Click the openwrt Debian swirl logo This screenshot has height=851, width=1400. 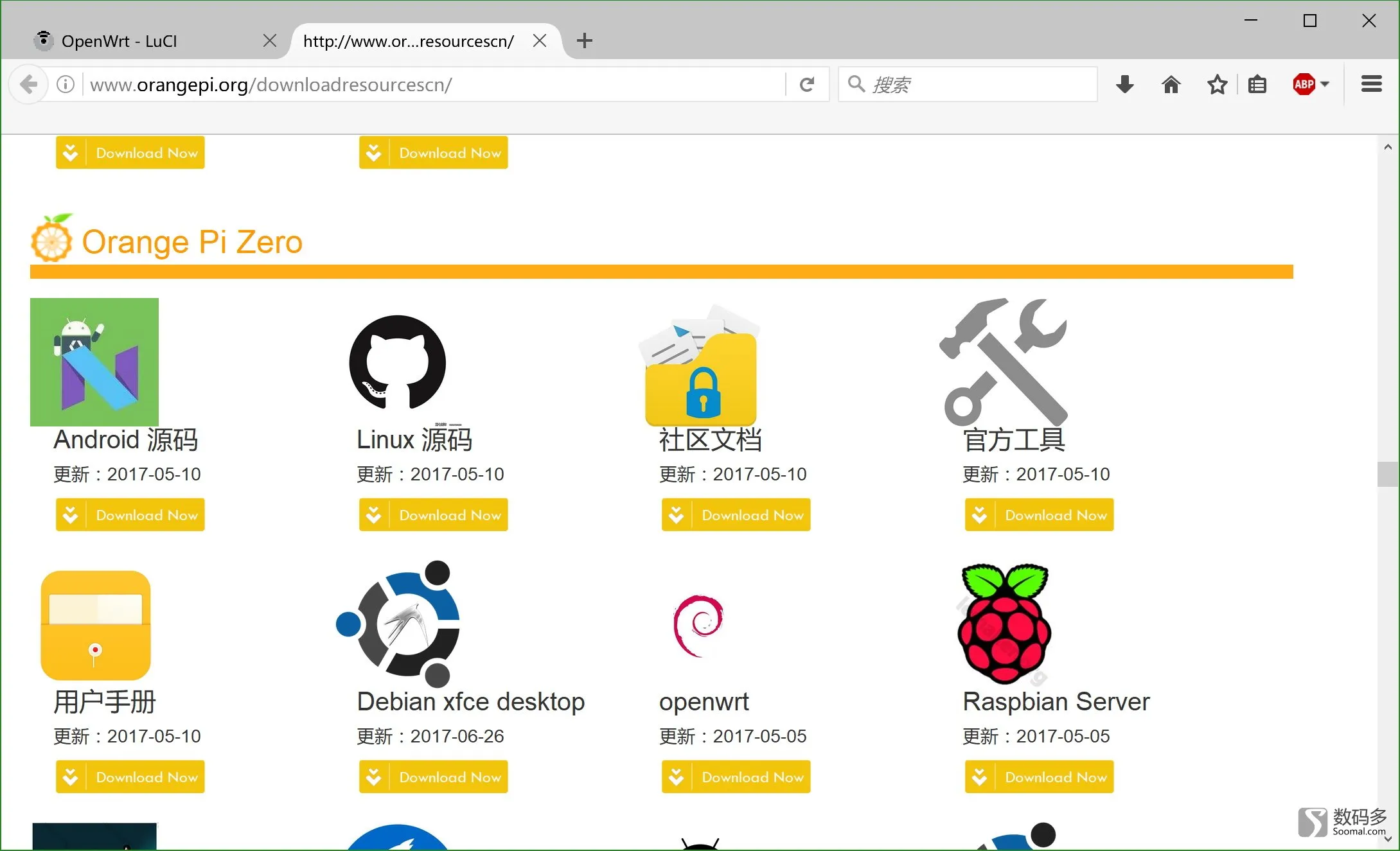(x=699, y=626)
